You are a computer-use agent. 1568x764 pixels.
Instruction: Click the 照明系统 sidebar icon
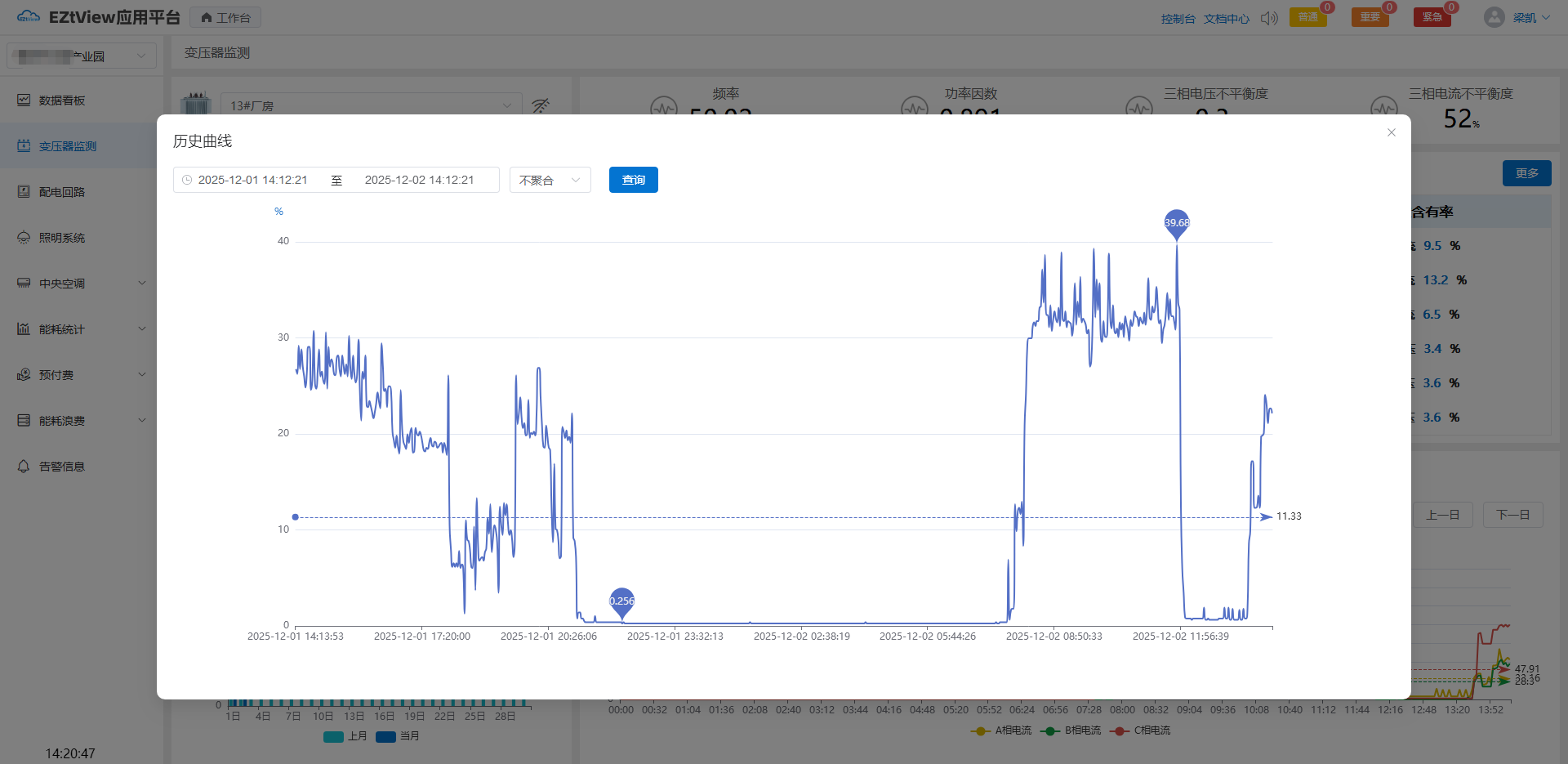[24, 237]
